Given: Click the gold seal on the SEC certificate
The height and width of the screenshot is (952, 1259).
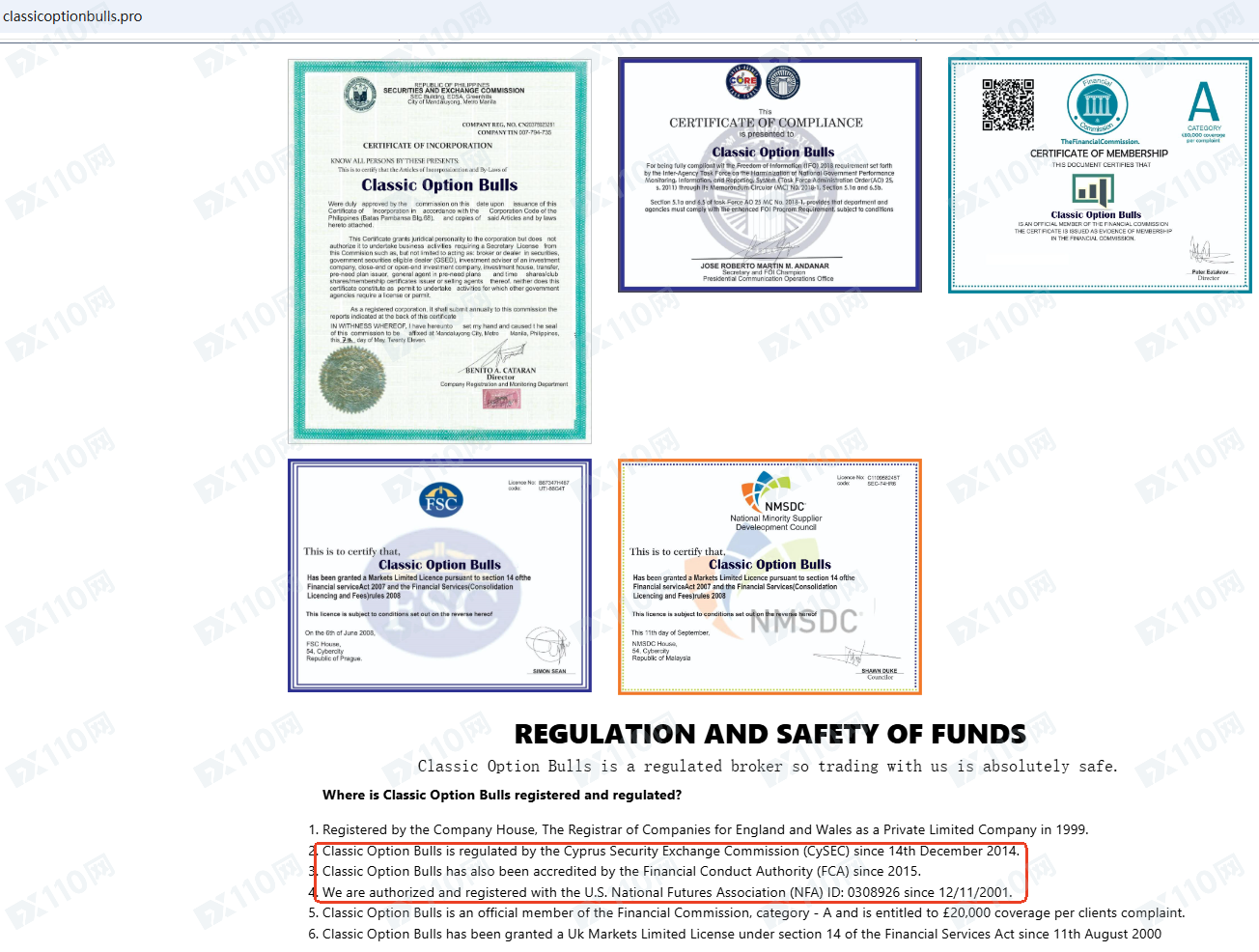Looking at the screenshot, I should [351, 378].
